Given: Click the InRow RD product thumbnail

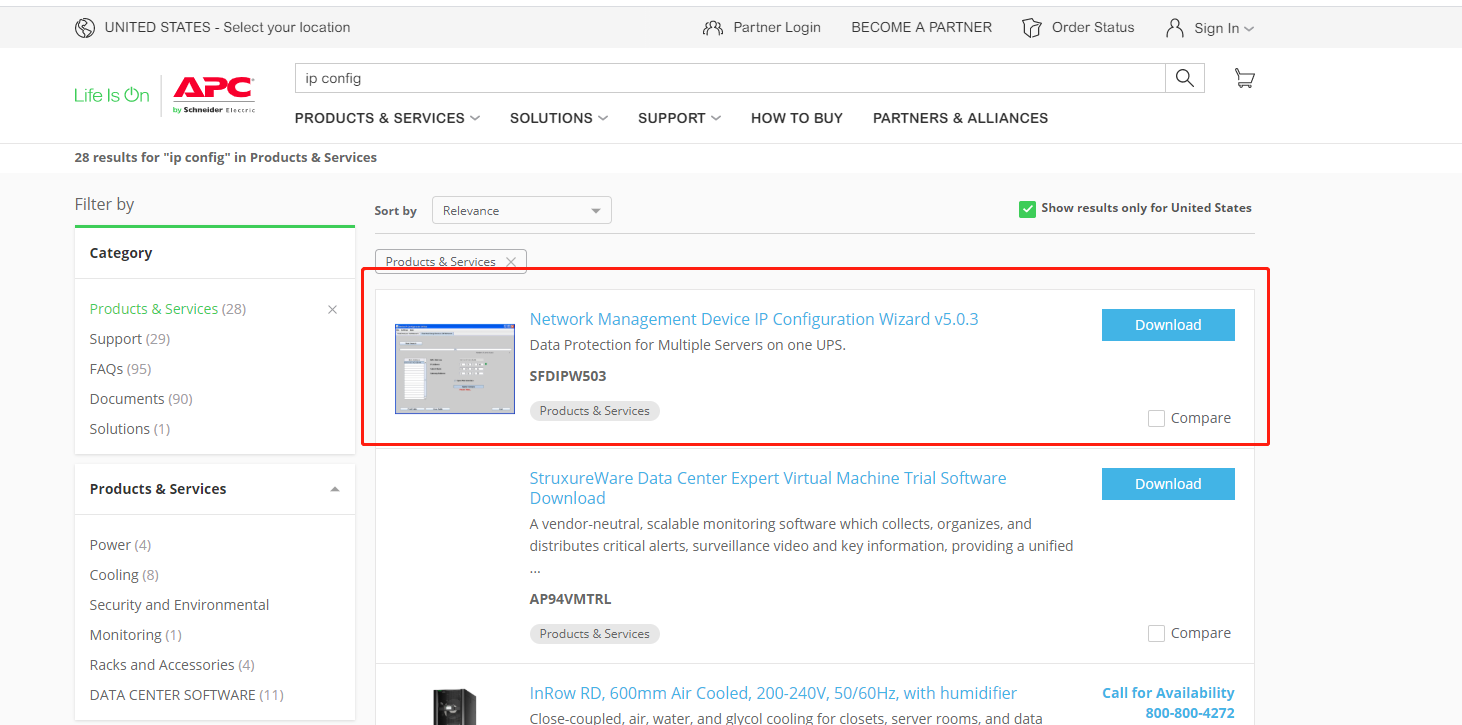Looking at the screenshot, I should [x=455, y=705].
